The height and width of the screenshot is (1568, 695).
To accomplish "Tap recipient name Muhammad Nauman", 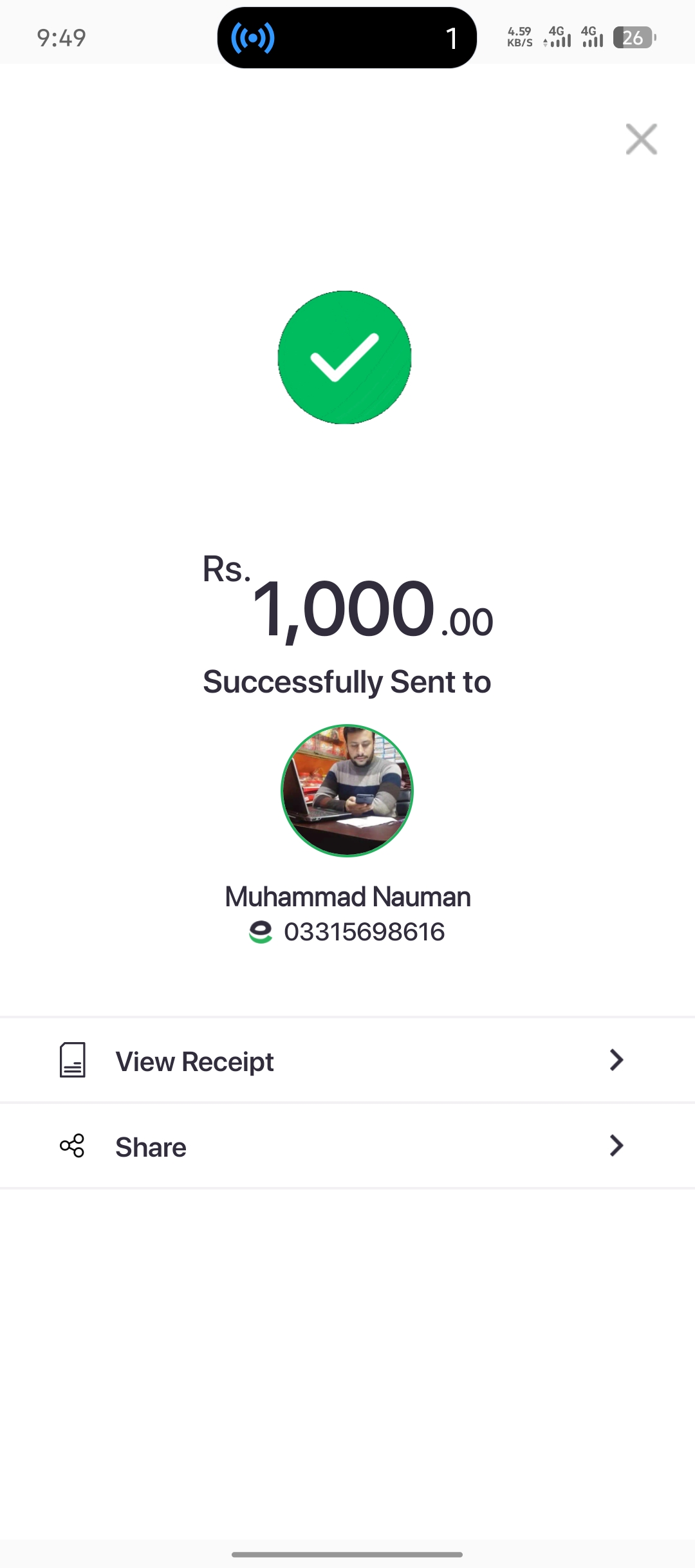I will (x=347, y=897).
